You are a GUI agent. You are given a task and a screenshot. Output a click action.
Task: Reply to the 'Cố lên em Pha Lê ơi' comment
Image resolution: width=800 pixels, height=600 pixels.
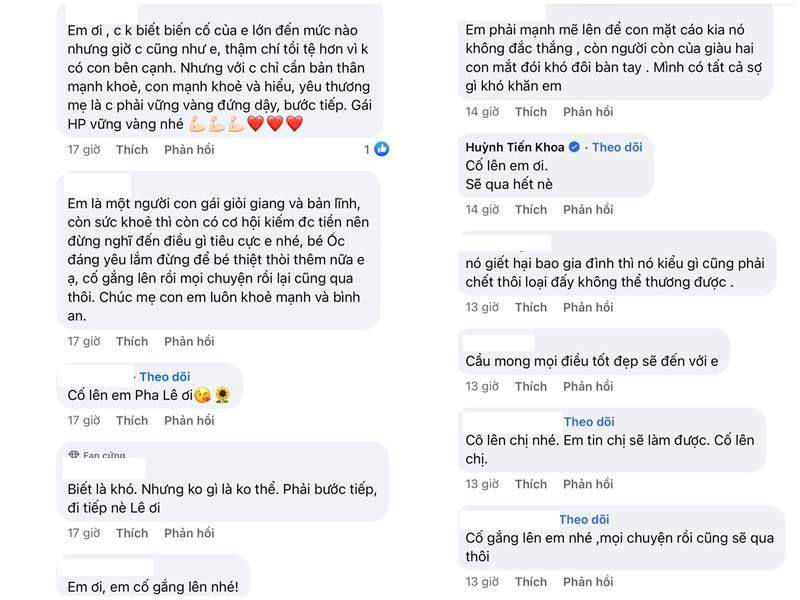tap(189, 420)
